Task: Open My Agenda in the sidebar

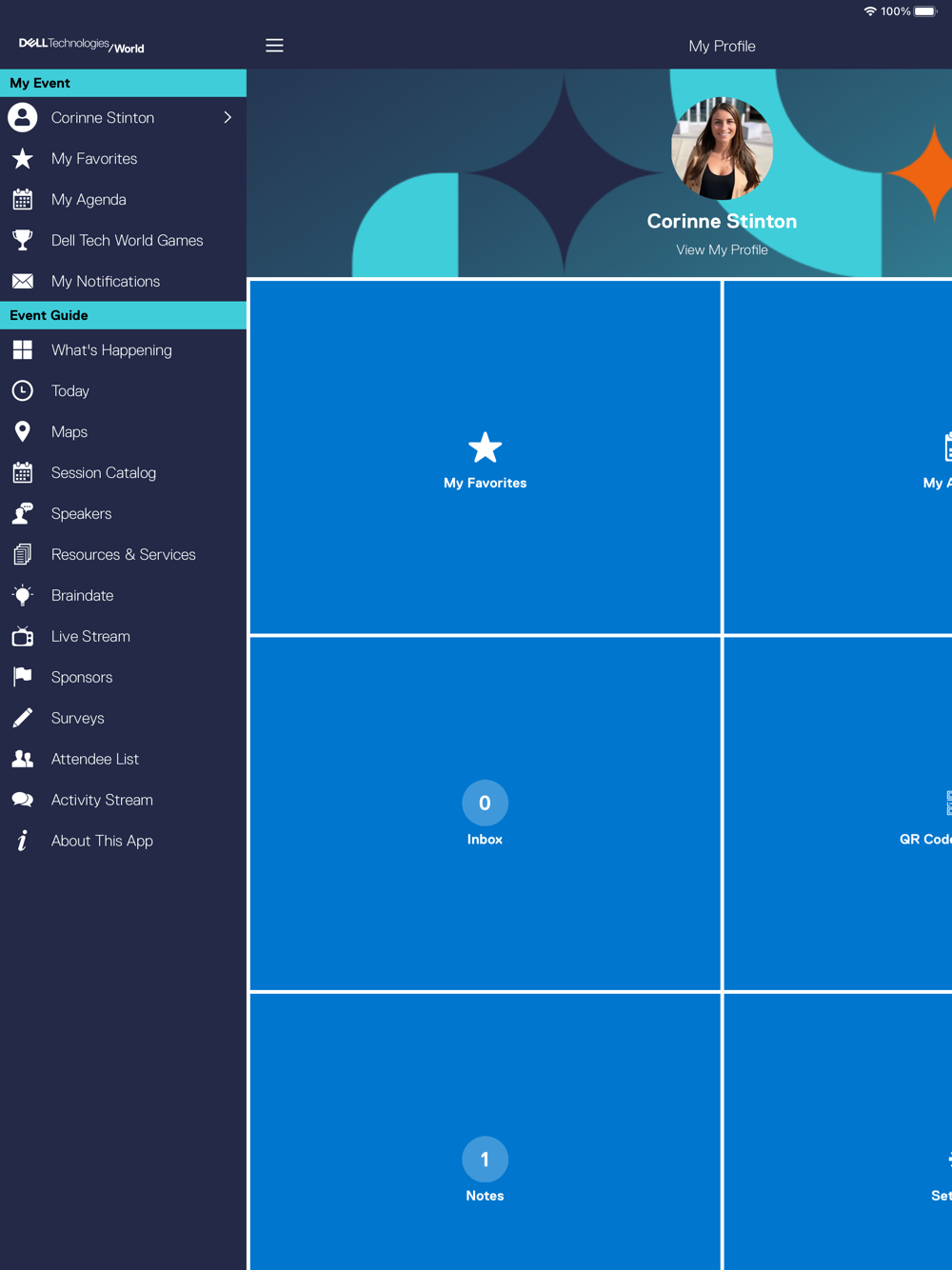Action: coord(123,199)
